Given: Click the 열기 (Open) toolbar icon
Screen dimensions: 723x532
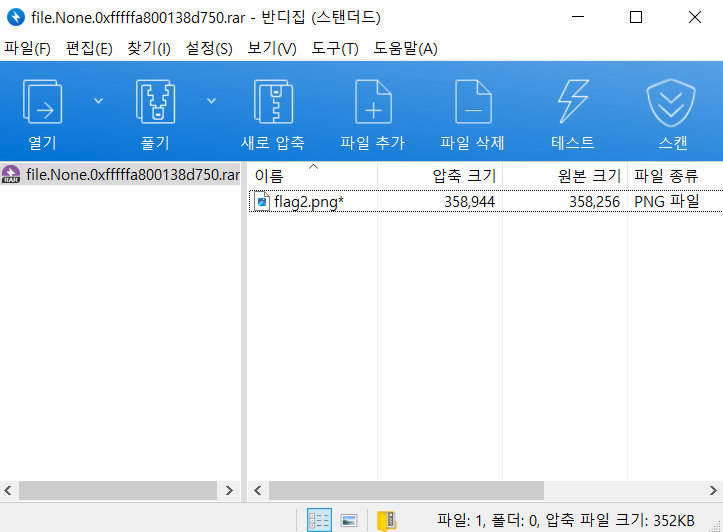Looking at the screenshot, I should [42, 102].
